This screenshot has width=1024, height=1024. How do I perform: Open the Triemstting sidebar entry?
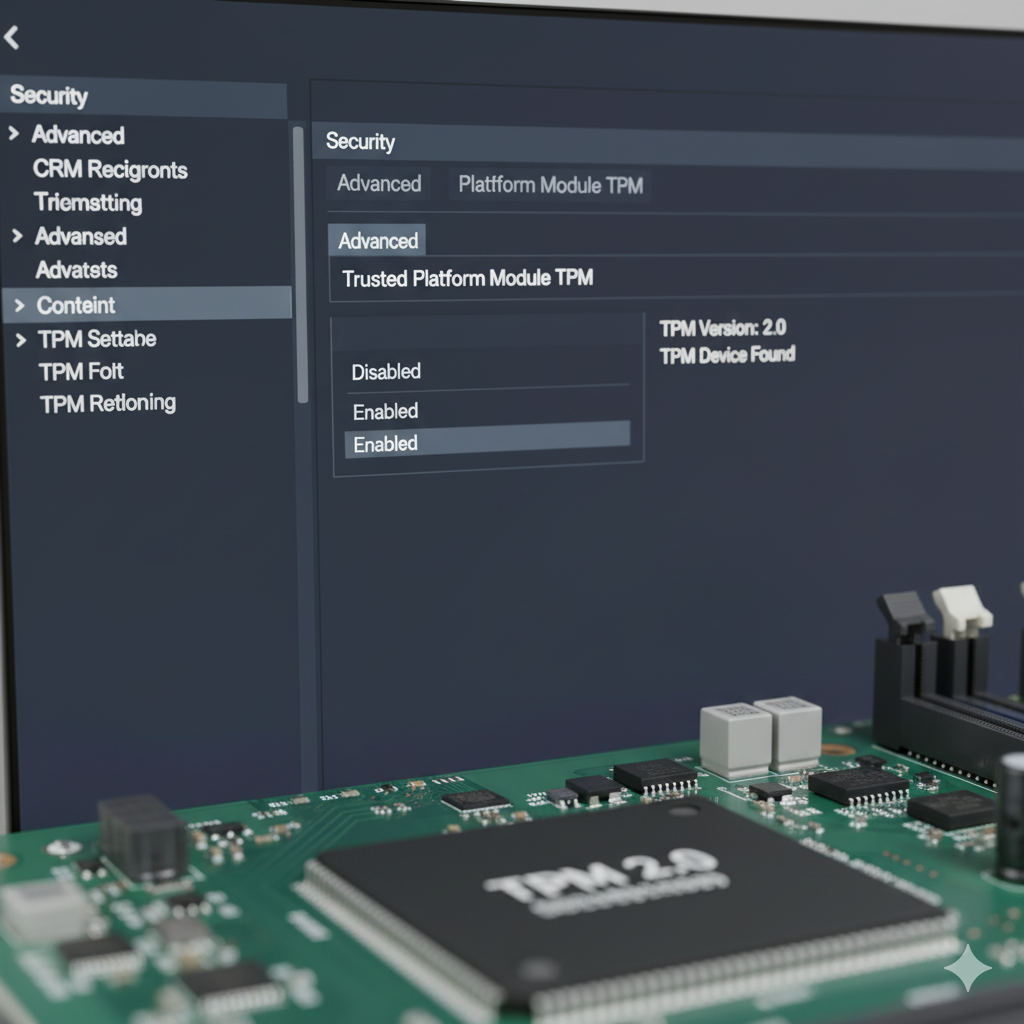pos(88,203)
